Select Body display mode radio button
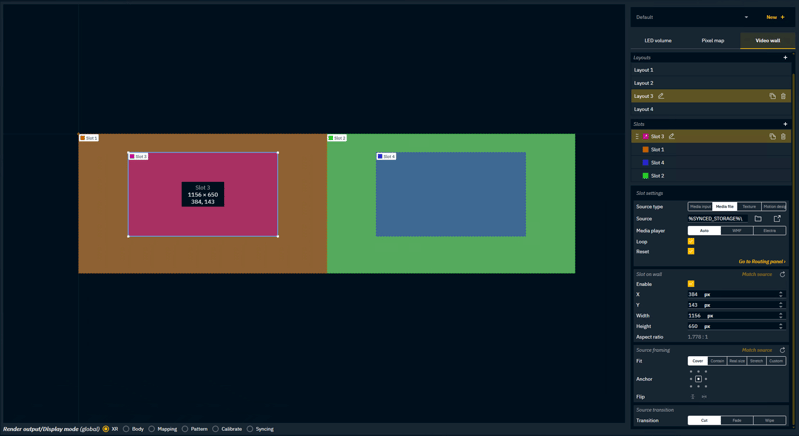The width and height of the screenshot is (799, 436). [x=126, y=429]
